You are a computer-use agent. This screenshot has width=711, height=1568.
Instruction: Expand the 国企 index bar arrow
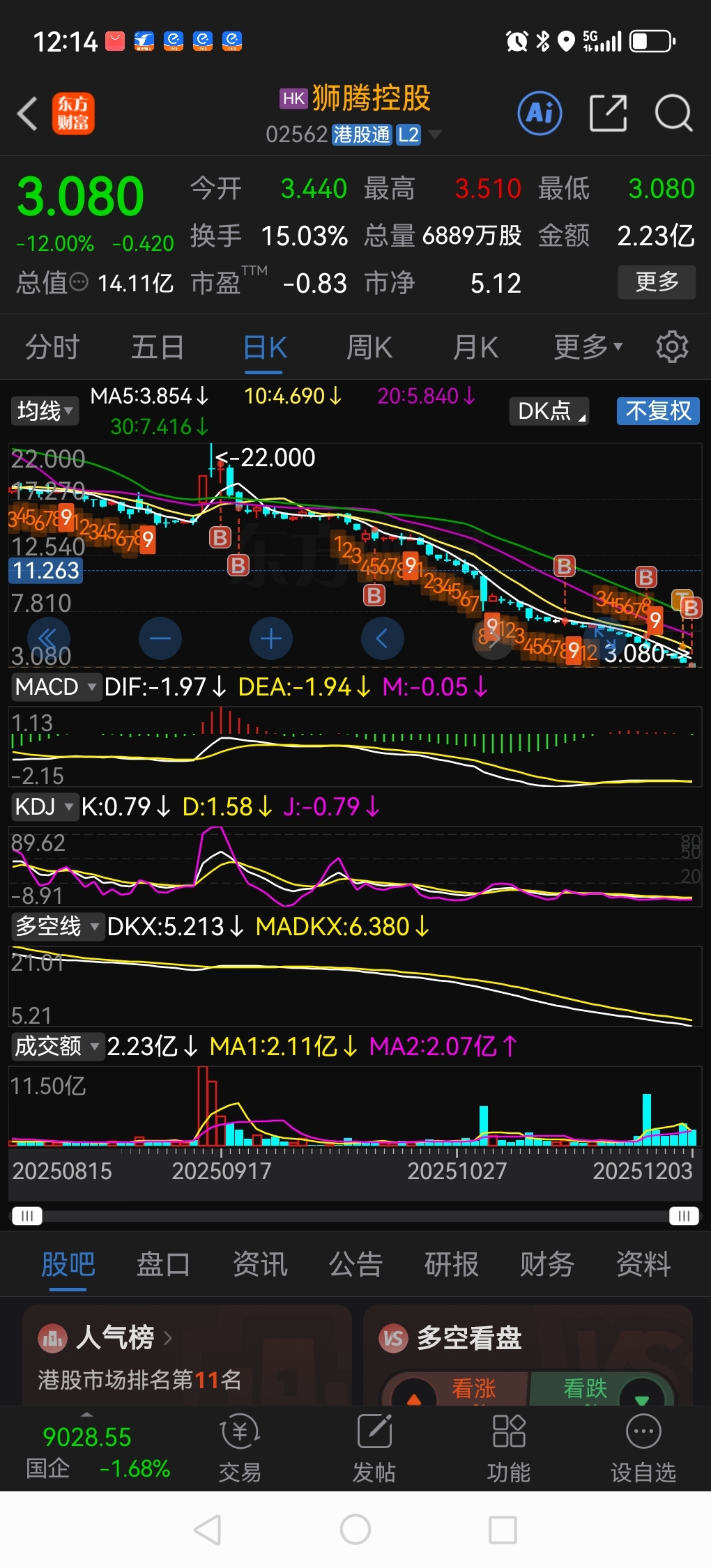(x=86, y=1414)
